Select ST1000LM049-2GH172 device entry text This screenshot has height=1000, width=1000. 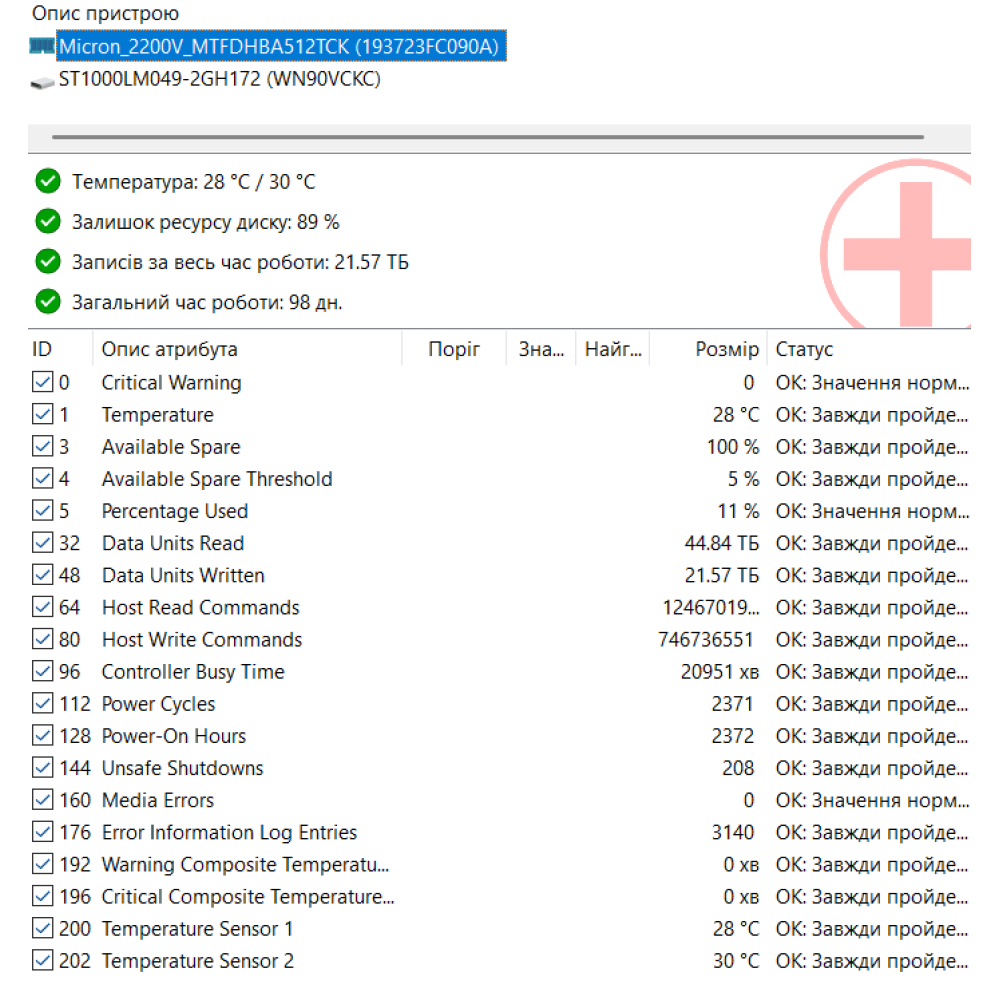[219, 81]
